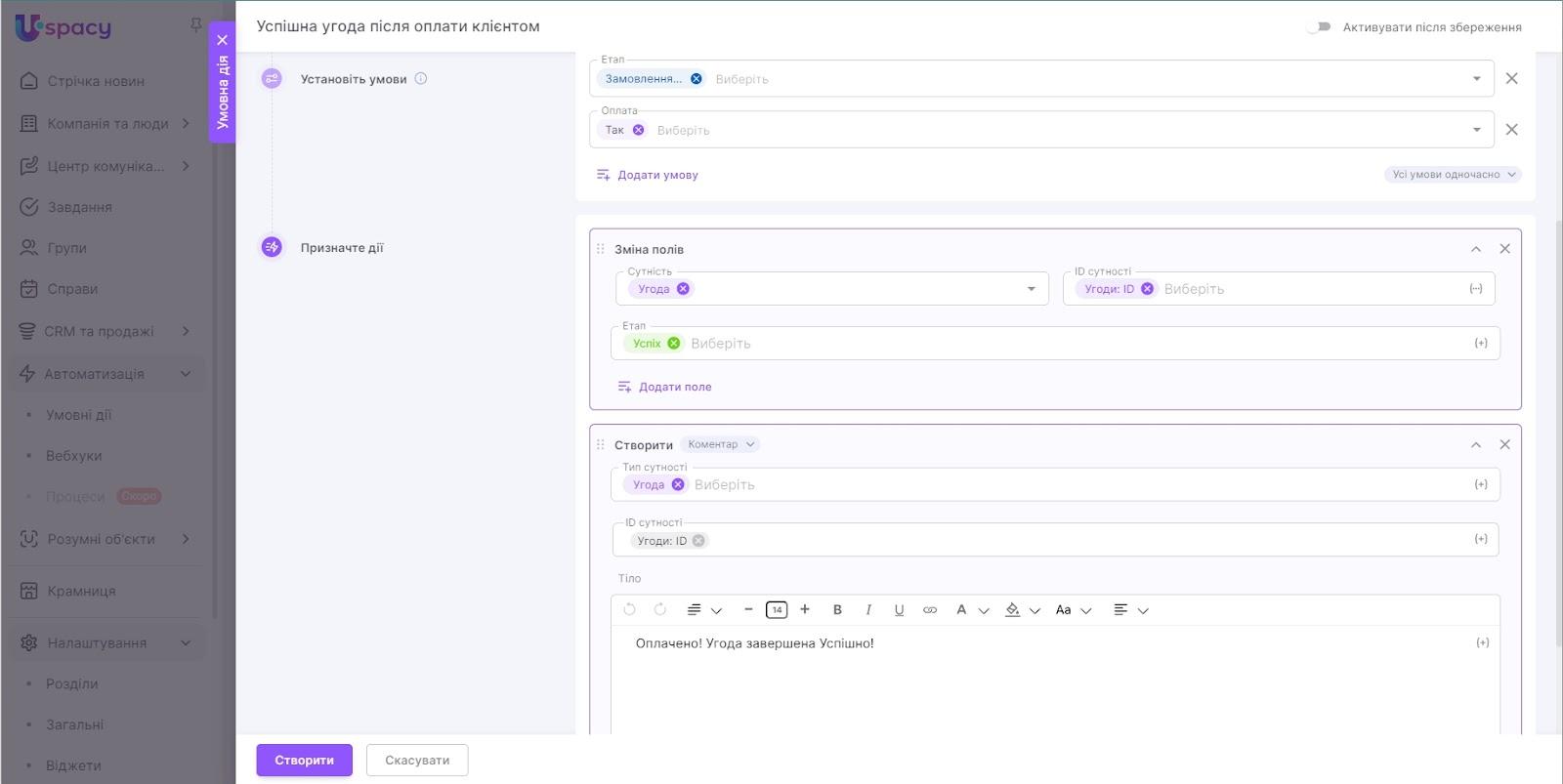1563x784 pixels.
Task: Delete the Зміна полів action block
Action: tap(1504, 249)
